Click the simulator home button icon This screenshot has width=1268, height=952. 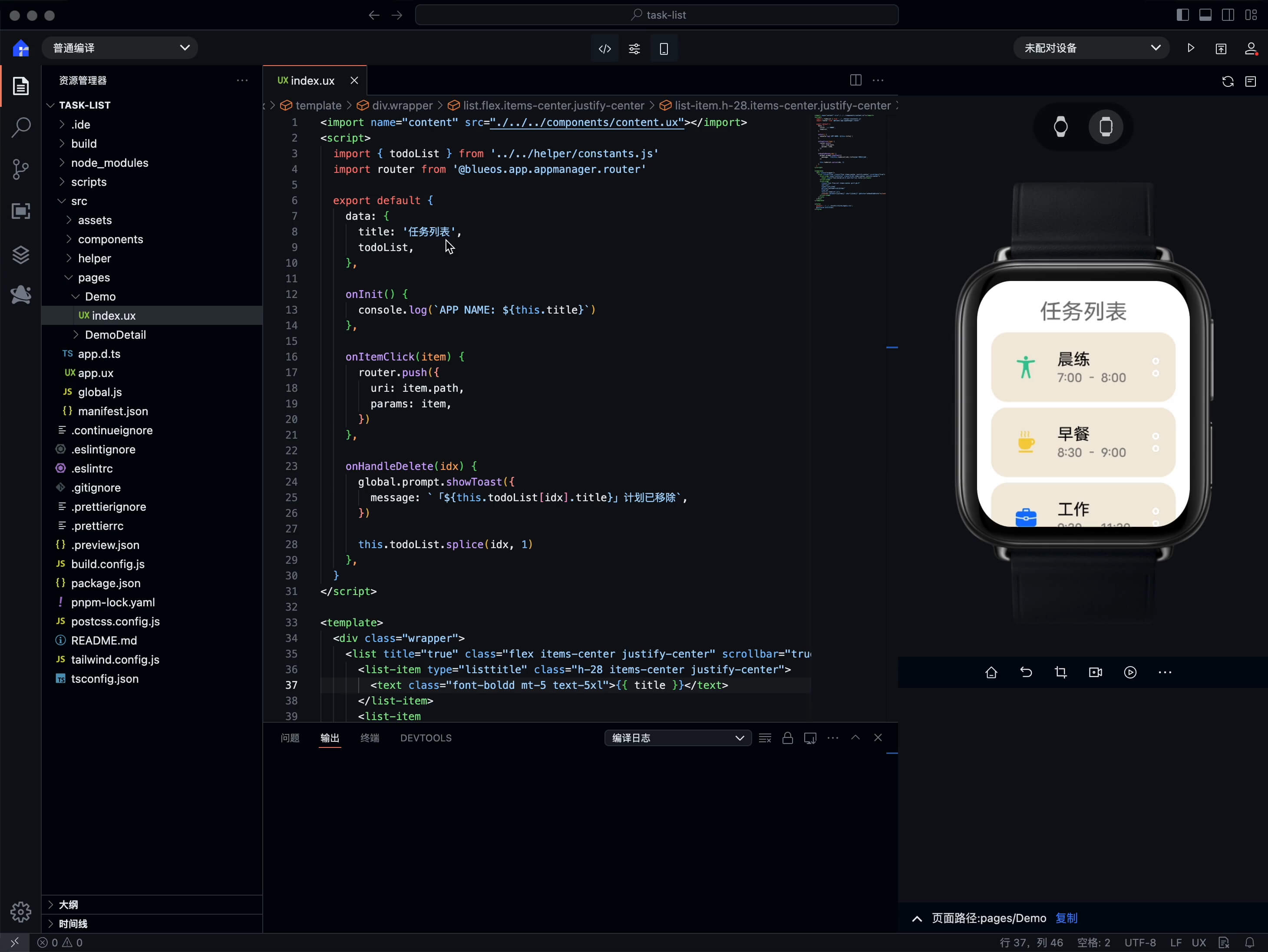991,672
